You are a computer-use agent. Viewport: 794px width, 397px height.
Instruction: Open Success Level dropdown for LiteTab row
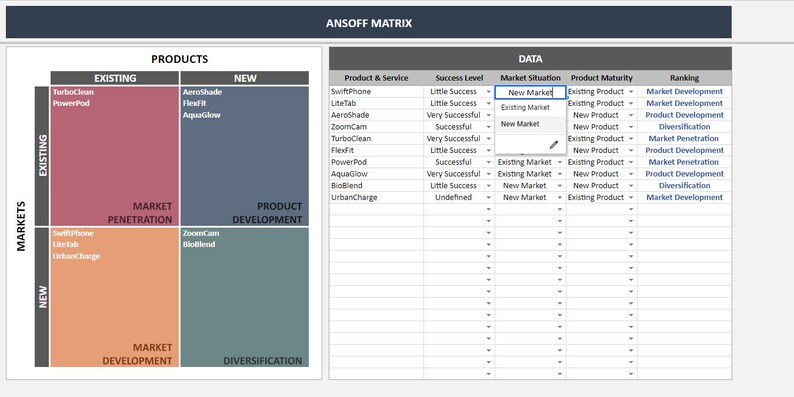pos(489,104)
